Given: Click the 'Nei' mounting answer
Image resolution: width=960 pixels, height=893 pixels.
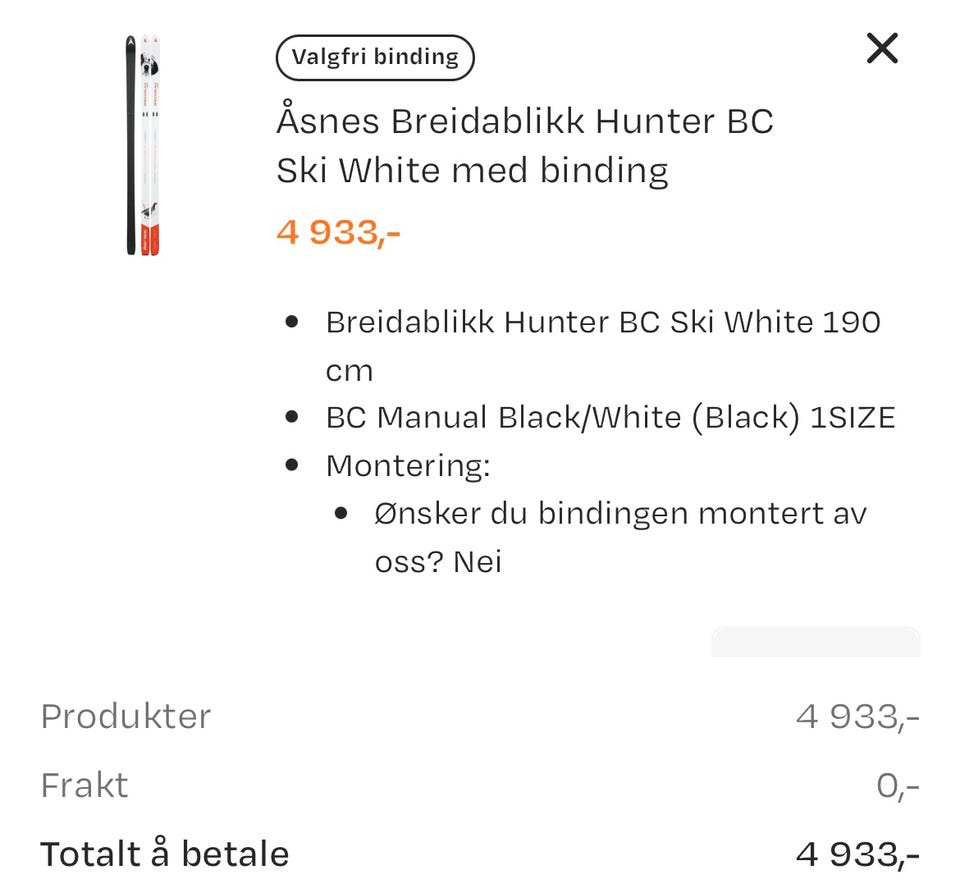Looking at the screenshot, I should pyautogui.click(x=477, y=562).
